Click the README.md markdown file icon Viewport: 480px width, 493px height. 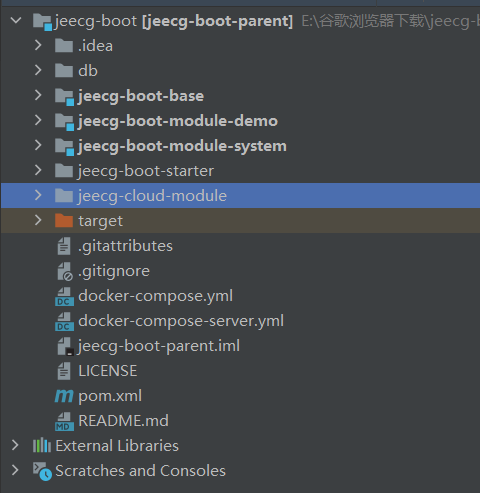pos(64,421)
